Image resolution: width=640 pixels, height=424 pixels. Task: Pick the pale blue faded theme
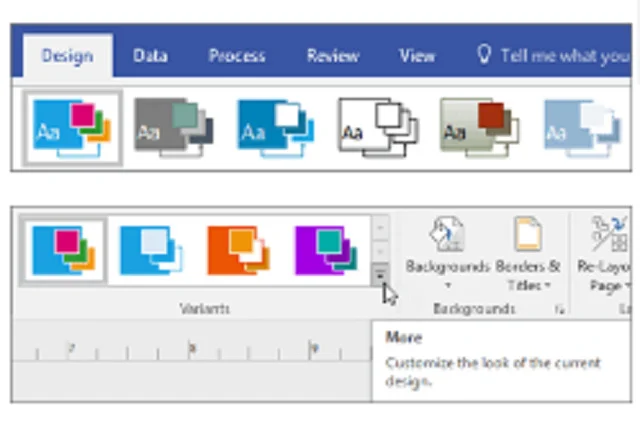pyautogui.click(x=582, y=128)
